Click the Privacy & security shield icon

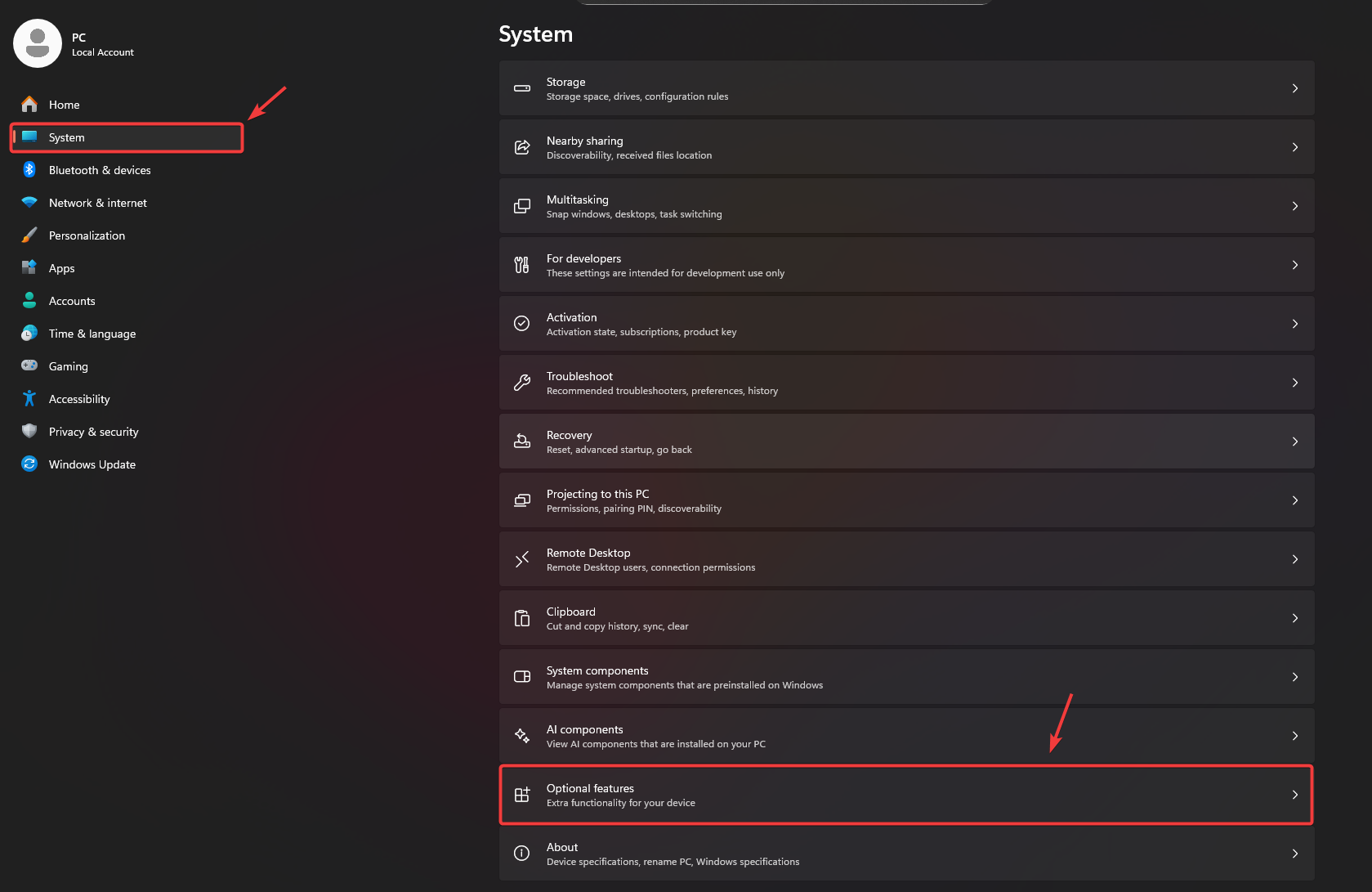(x=29, y=432)
